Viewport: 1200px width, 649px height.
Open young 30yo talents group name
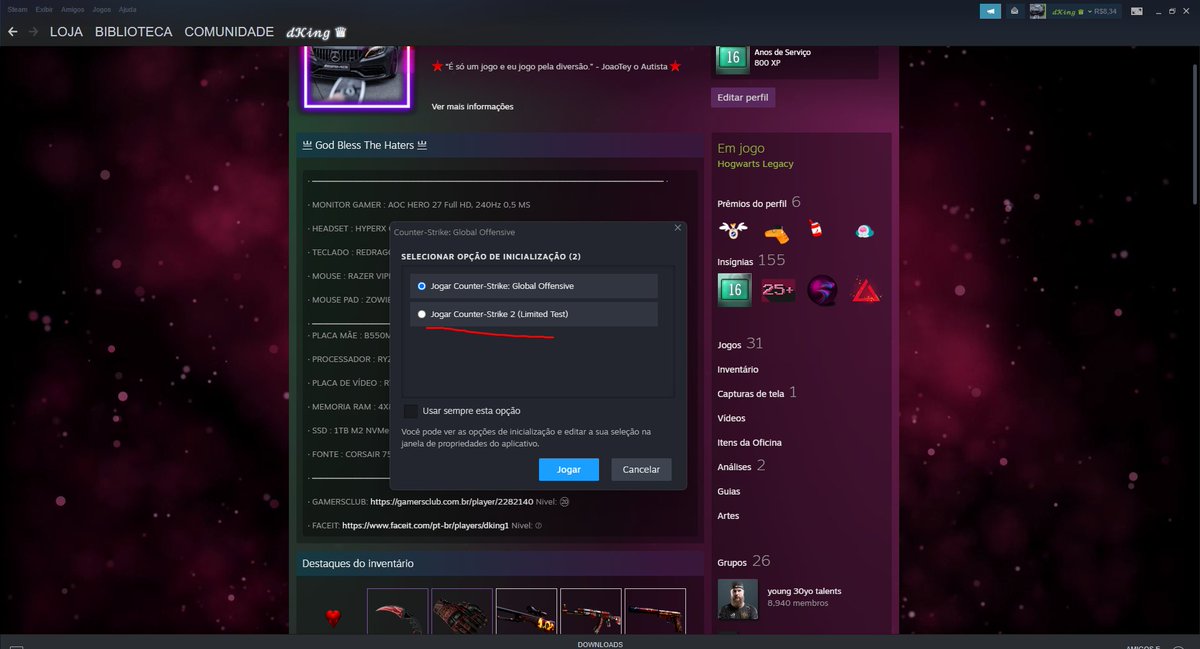tap(804, 591)
